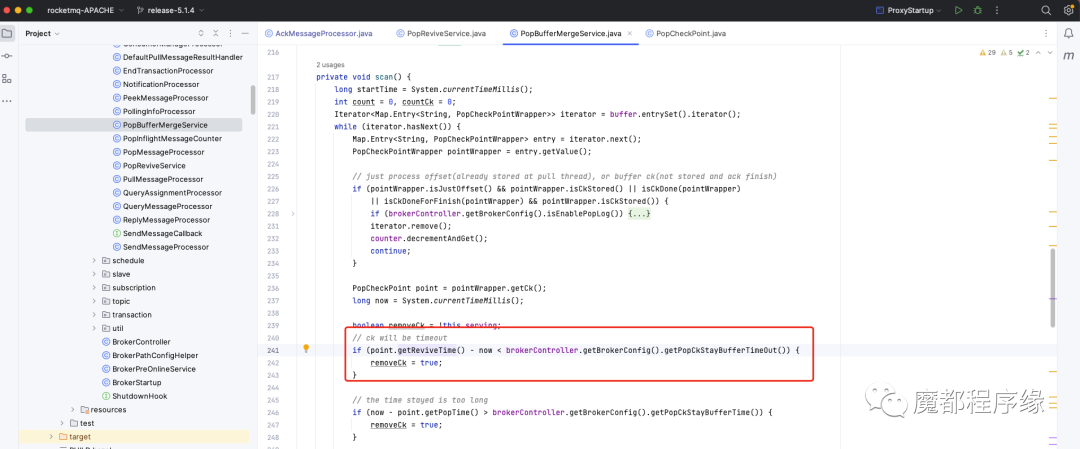Click Expand/Select Opened File icon in Project panel
This screenshot has height=449, width=1080.
point(201,33)
